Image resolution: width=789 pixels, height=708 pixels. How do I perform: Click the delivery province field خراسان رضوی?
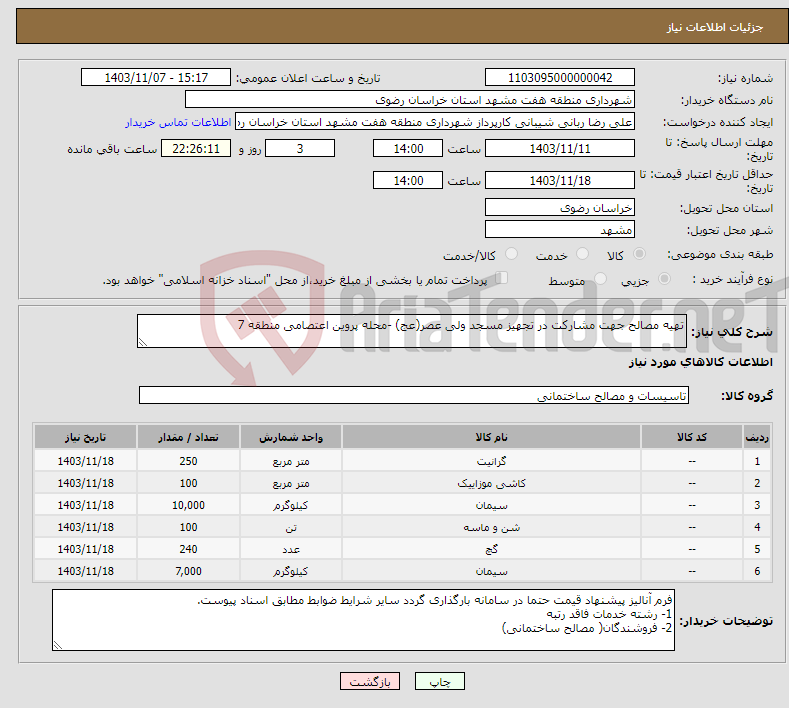560,207
